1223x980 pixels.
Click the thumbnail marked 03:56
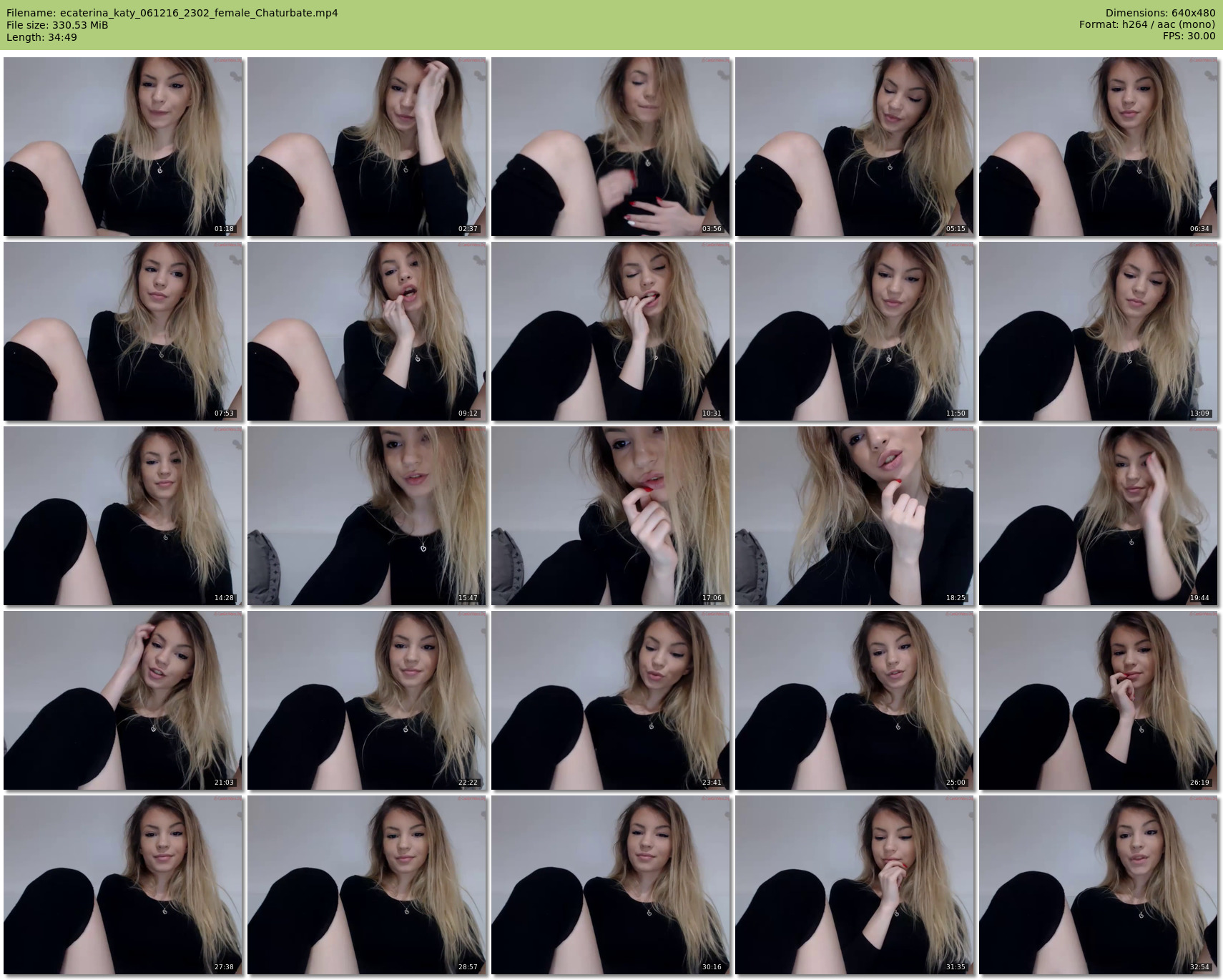coord(610,147)
